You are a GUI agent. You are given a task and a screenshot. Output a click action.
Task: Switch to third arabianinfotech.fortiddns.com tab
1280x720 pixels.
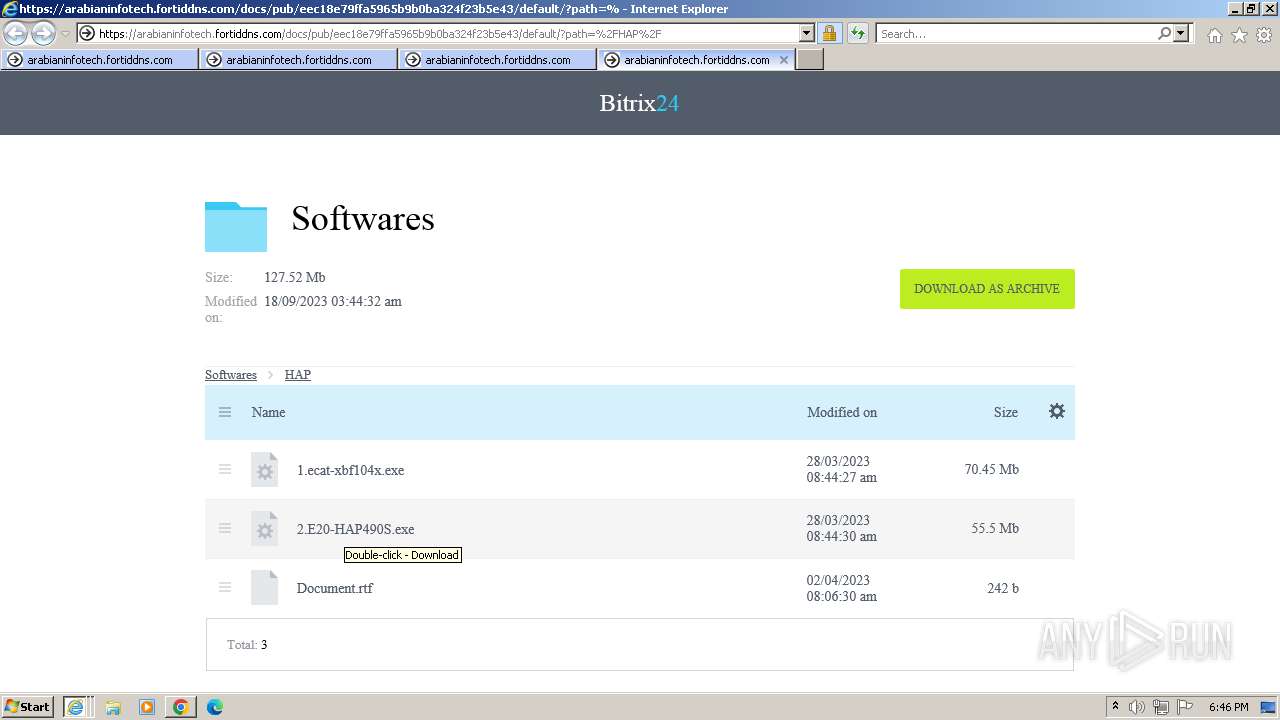pyautogui.click(x=497, y=60)
